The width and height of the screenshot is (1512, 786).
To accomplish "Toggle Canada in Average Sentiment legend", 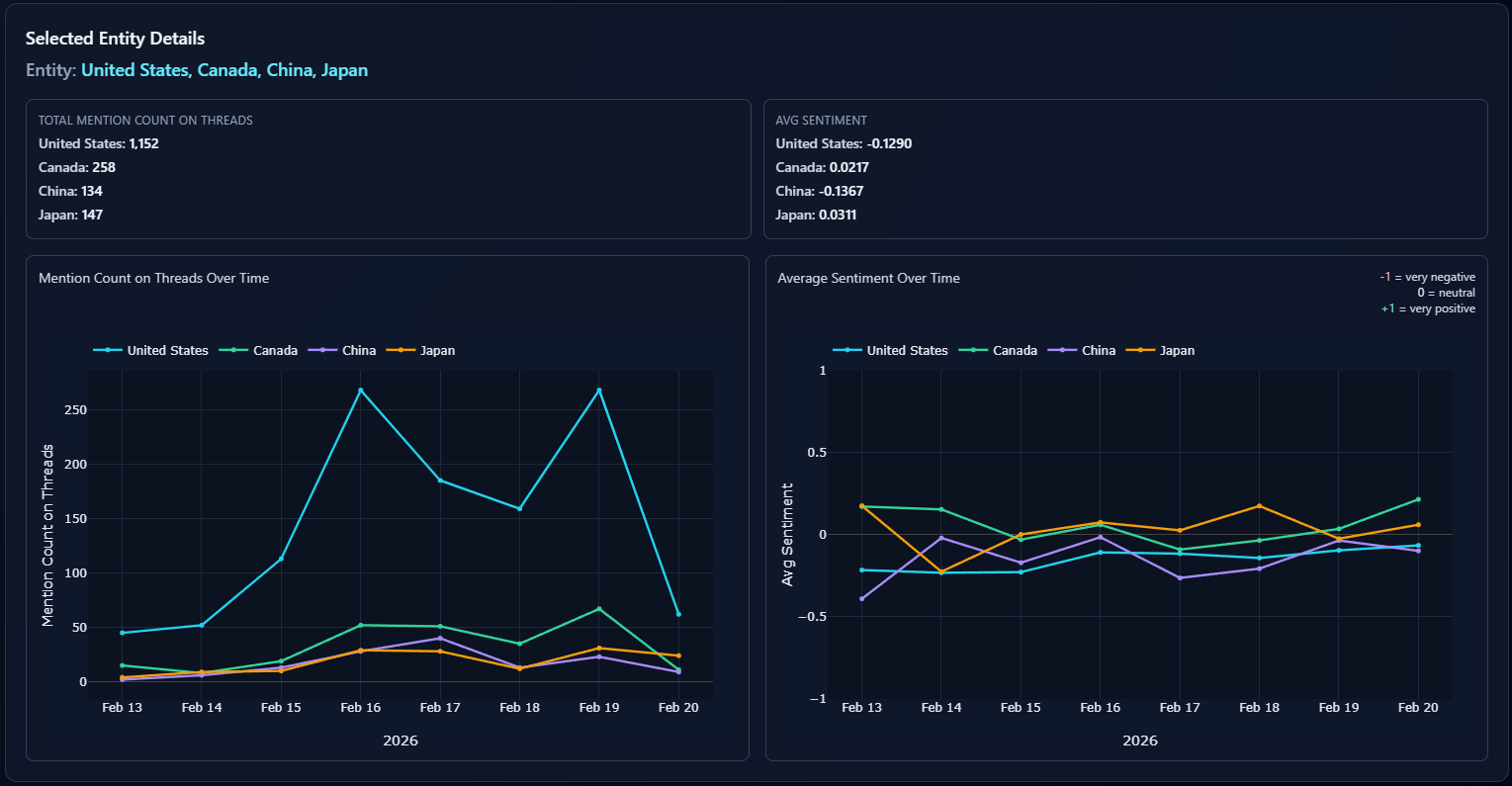I will coord(998,350).
